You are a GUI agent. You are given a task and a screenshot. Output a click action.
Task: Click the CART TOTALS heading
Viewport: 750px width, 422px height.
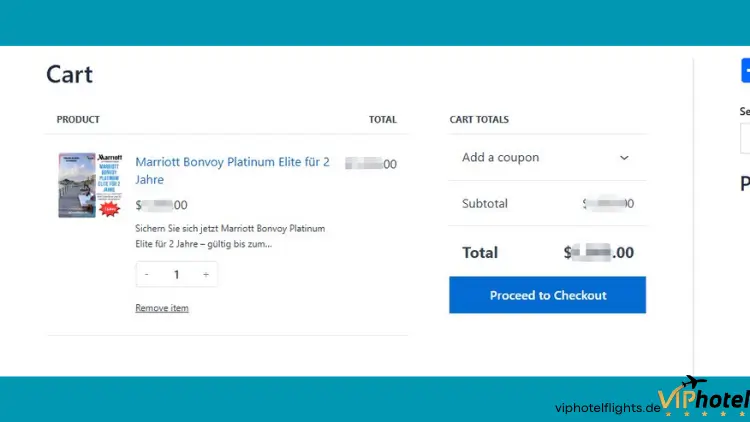[479, 119]
